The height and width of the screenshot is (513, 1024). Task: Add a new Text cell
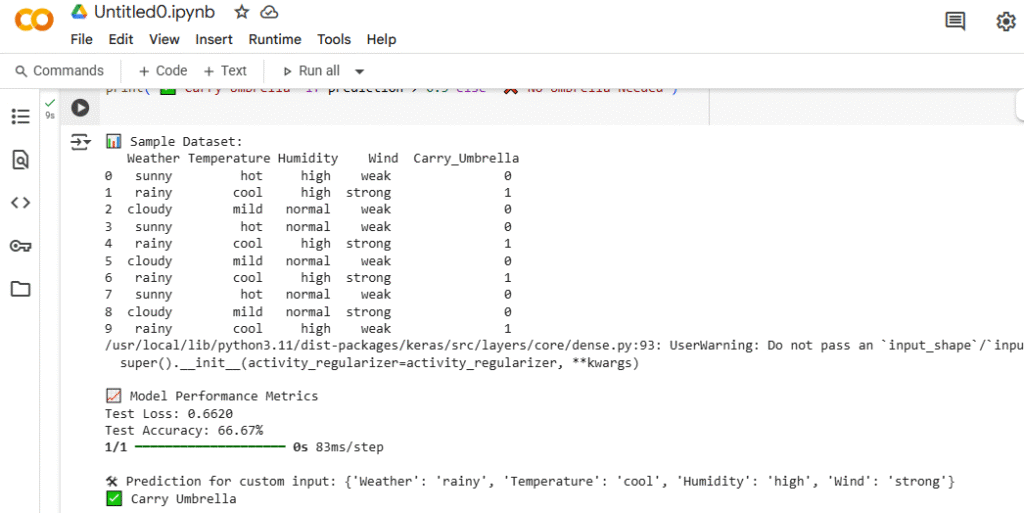coord(225,71)
